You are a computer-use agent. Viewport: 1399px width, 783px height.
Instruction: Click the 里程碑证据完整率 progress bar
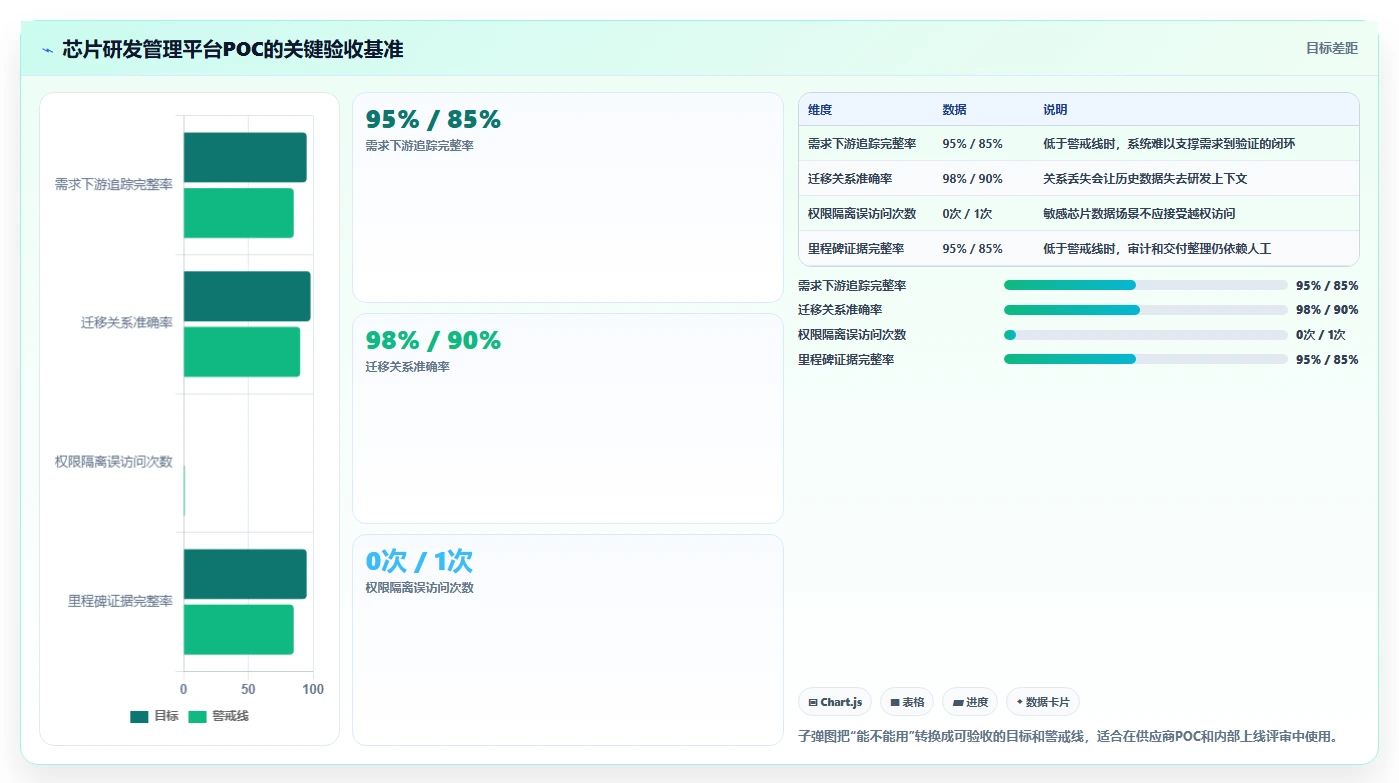(1145, 359)
